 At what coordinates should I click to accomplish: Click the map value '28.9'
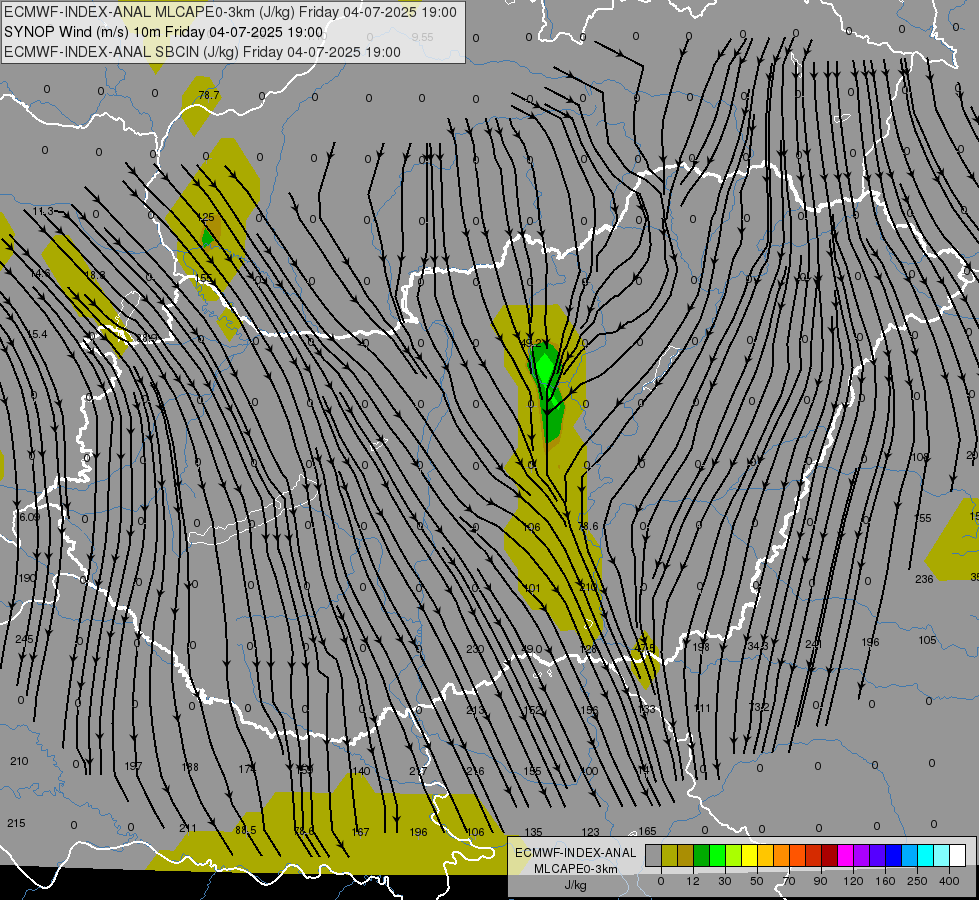pyautogui.click(x=147, y=338)
